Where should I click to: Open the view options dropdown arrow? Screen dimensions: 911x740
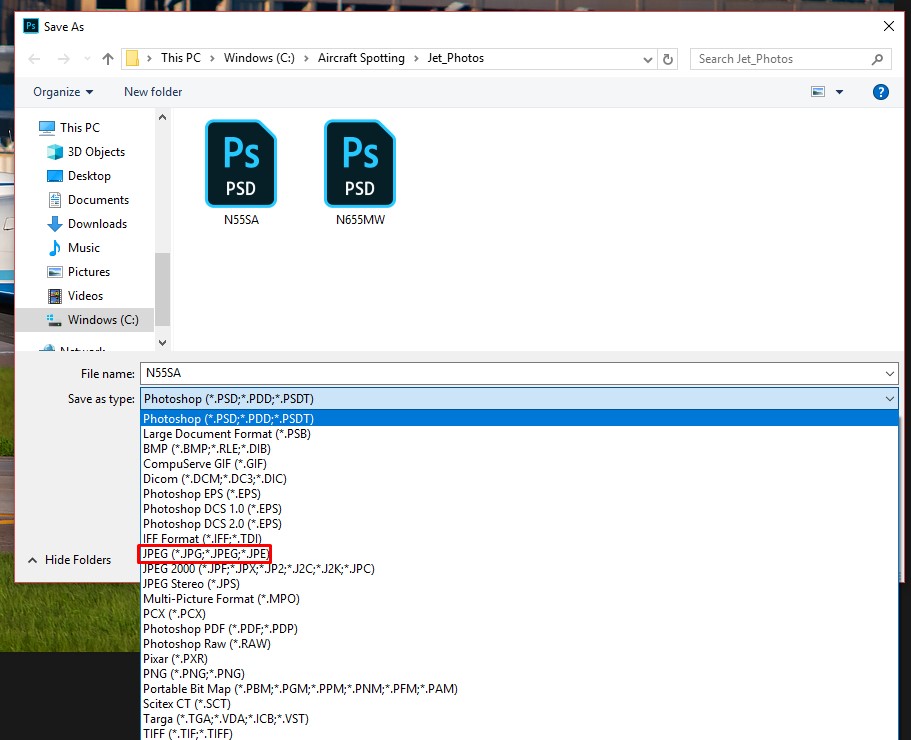click(840, 92)
